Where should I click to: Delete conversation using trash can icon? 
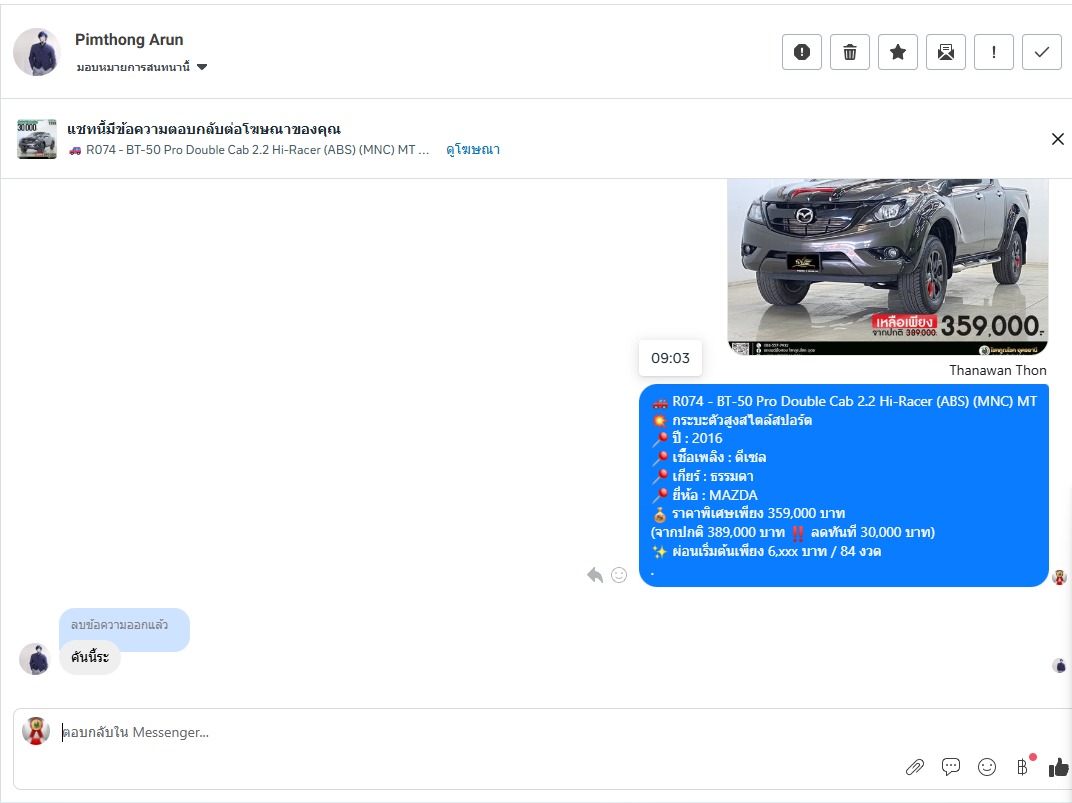[850, 52]
